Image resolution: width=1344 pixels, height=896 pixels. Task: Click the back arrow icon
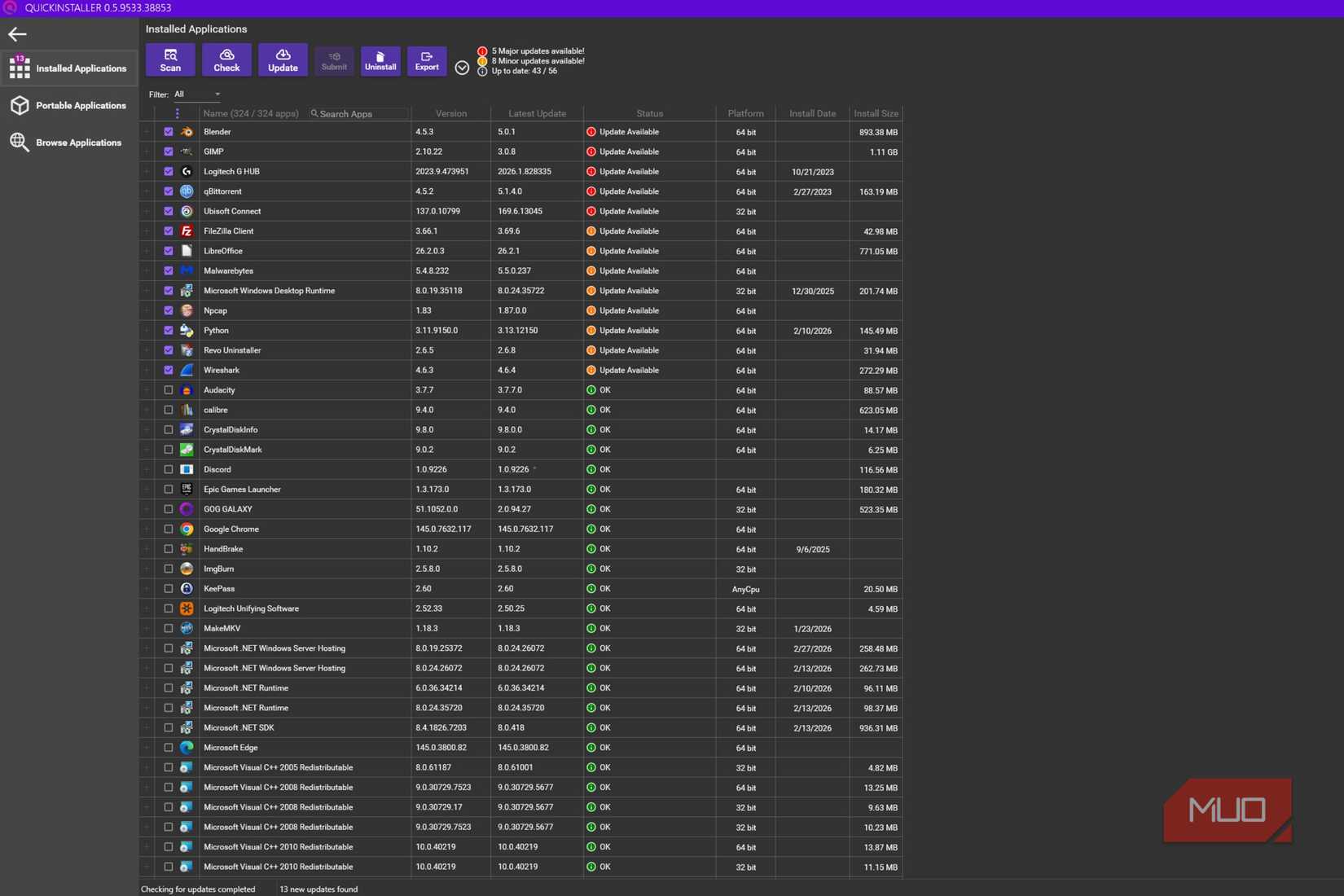[17, 34]
